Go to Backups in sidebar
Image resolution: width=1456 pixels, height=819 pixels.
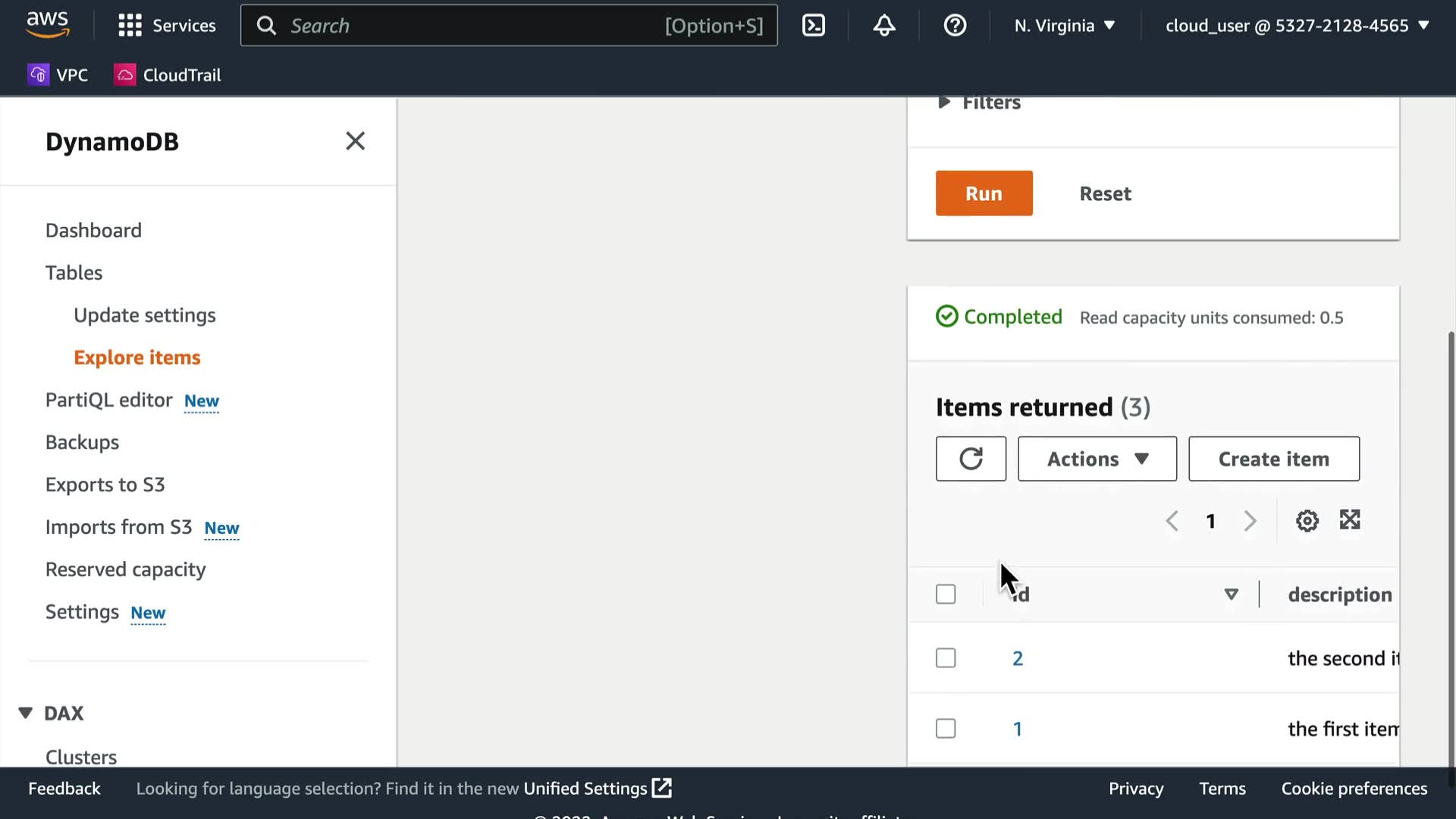coord(82,442)
